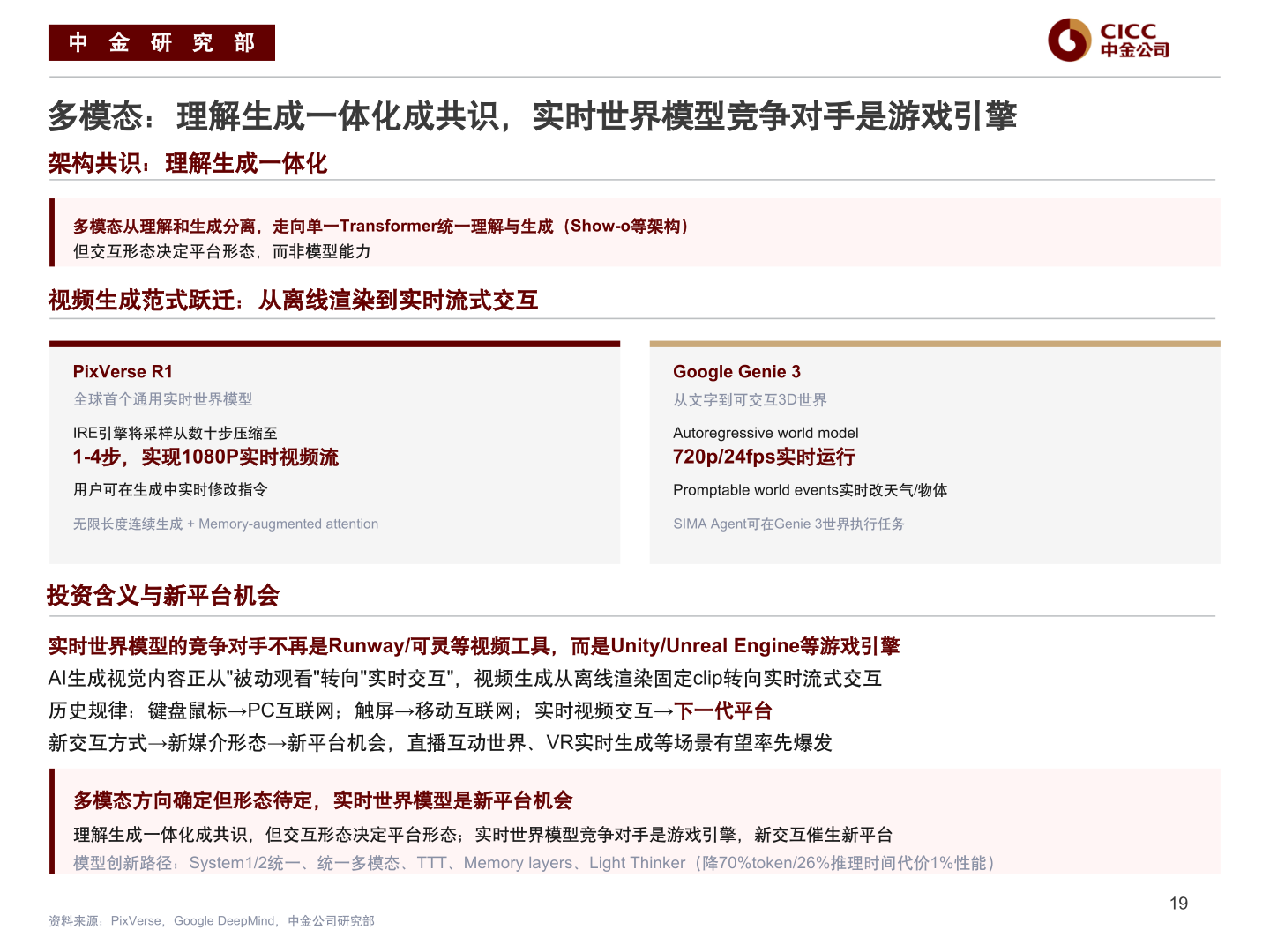Click the summary title 多模态方向确定但形态待定
The height and width of the screenshot is (952, 1270).
[x=324, y=800]
